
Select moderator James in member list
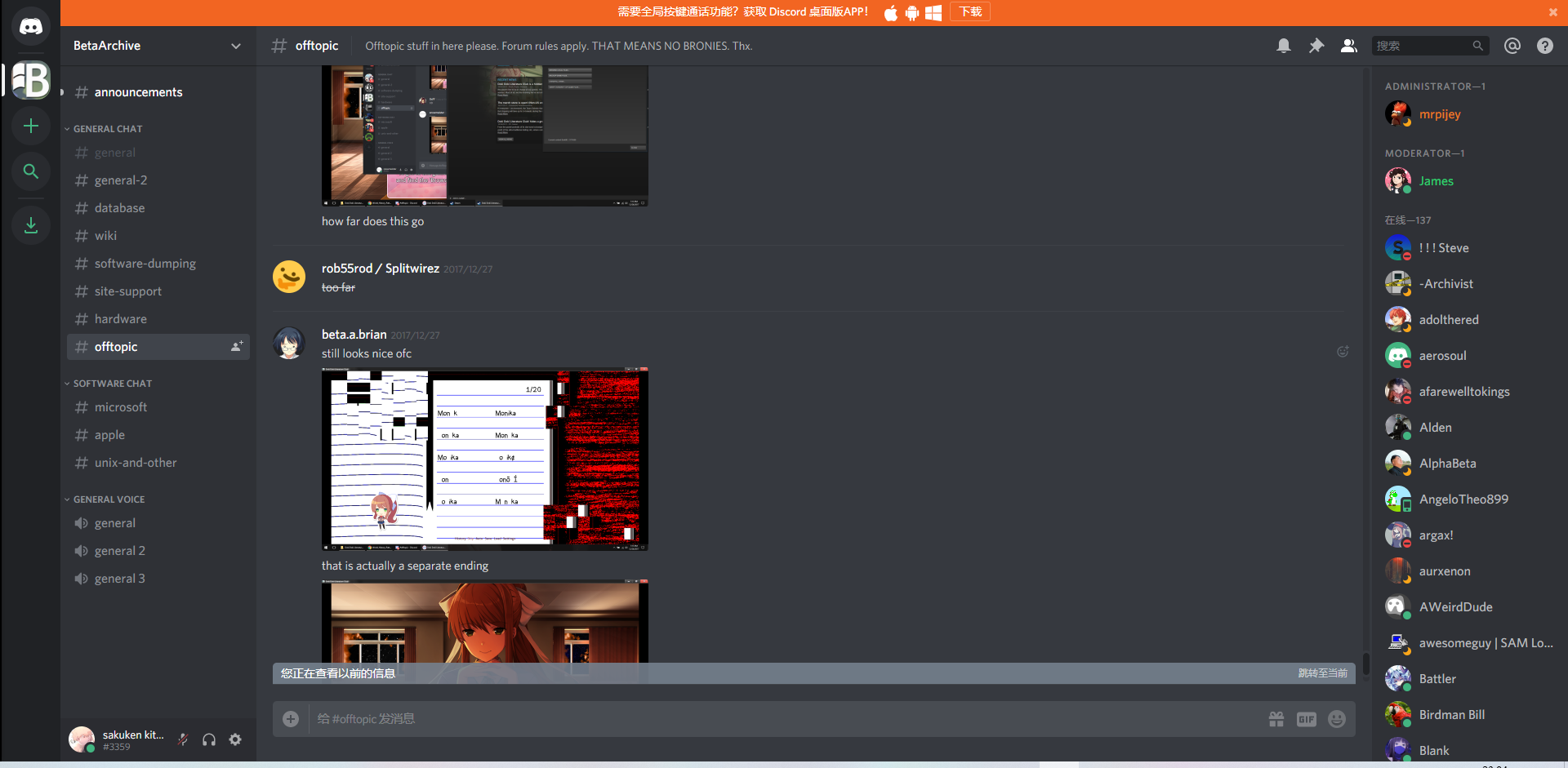pos(1468,181)
